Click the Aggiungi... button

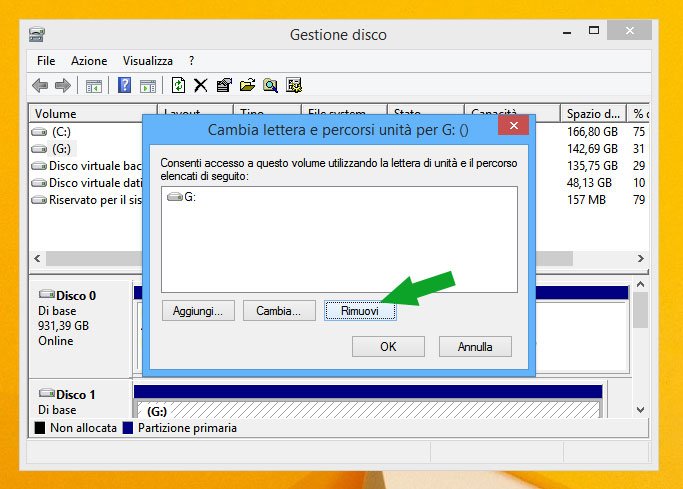coord(198,310)
